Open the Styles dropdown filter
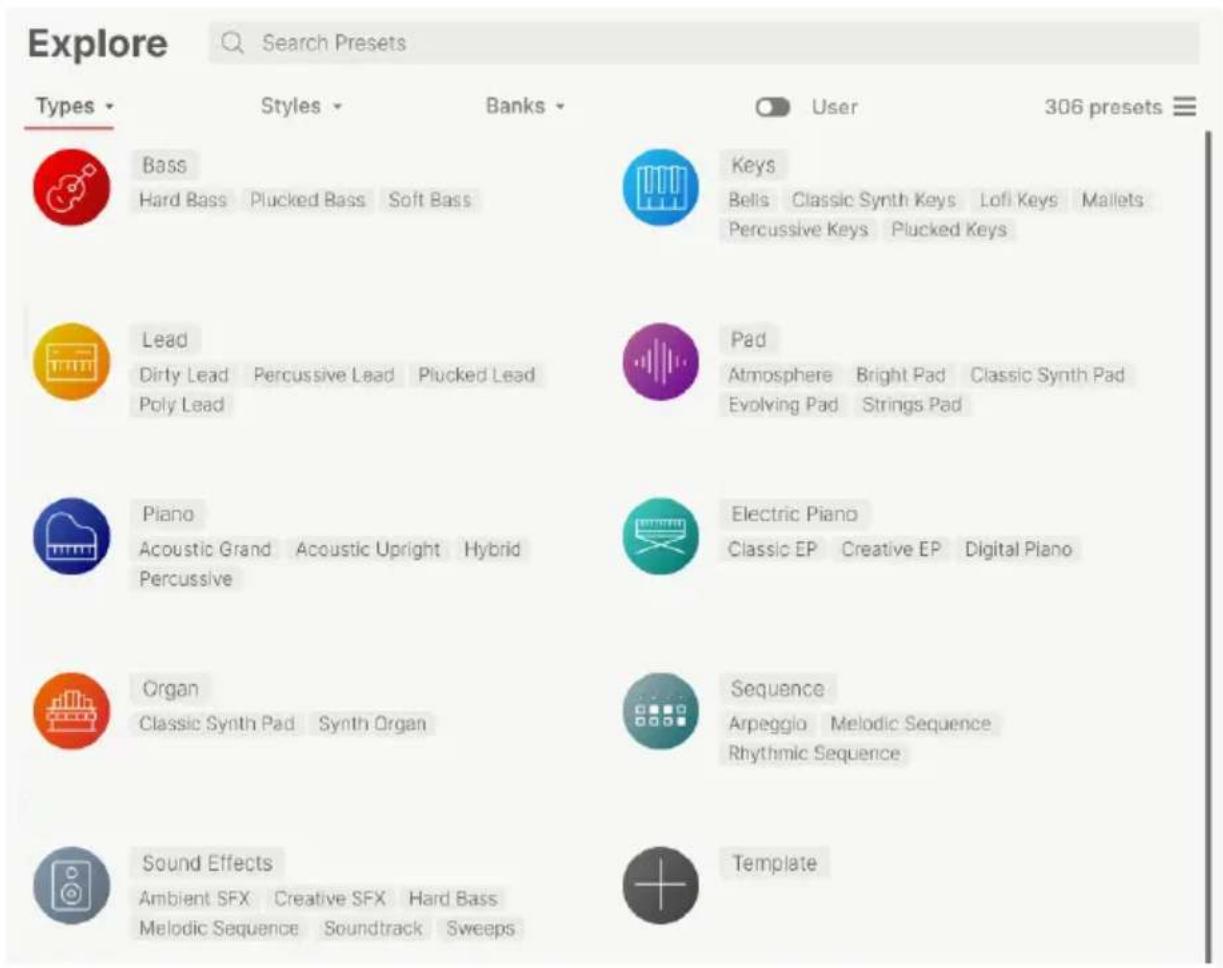This screenshot has width=1223, height=968. point(301,106)
